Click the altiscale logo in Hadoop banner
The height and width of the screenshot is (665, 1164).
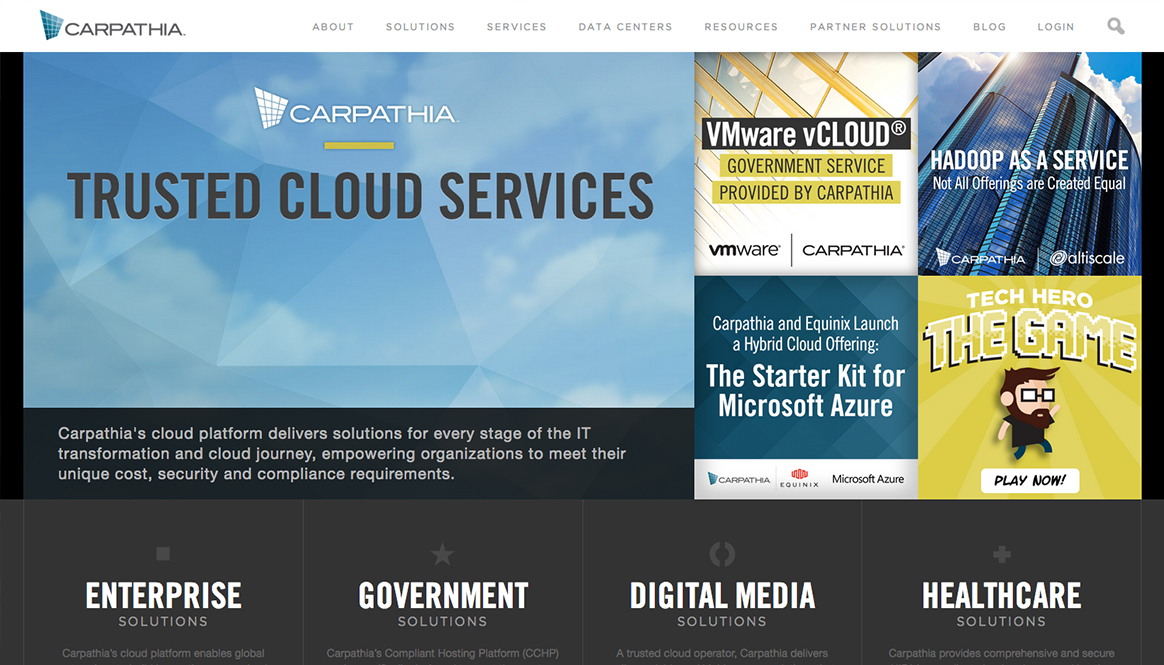point(1087,258)
